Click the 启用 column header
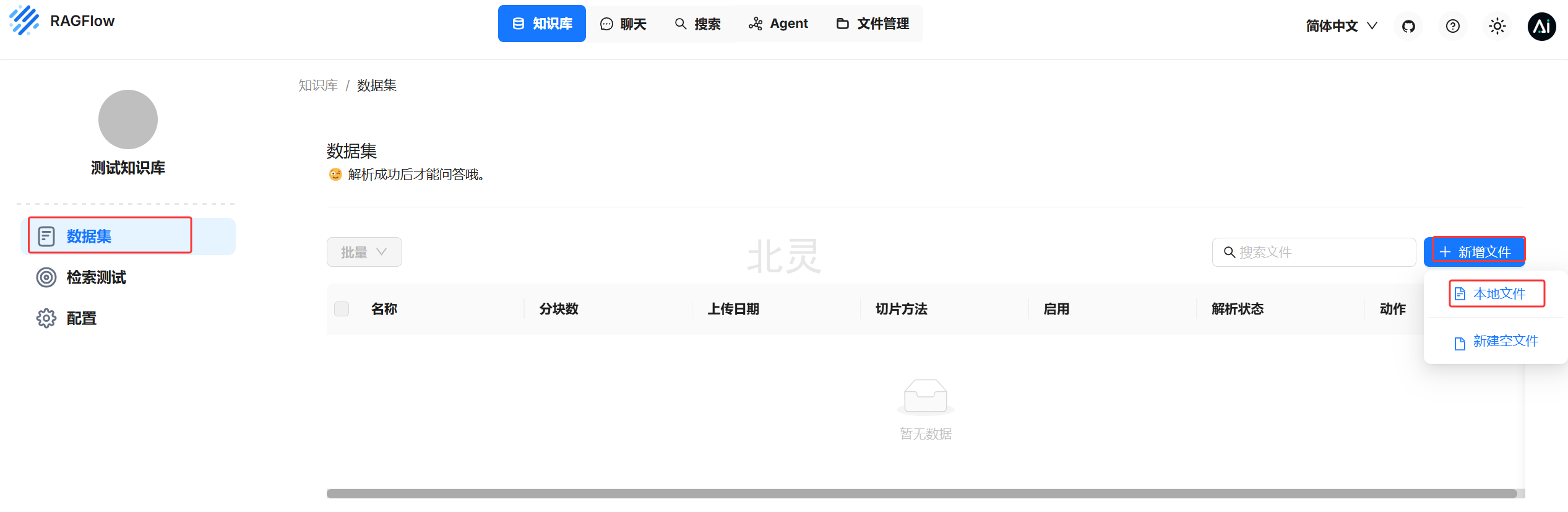 (x=1056, y=309)
